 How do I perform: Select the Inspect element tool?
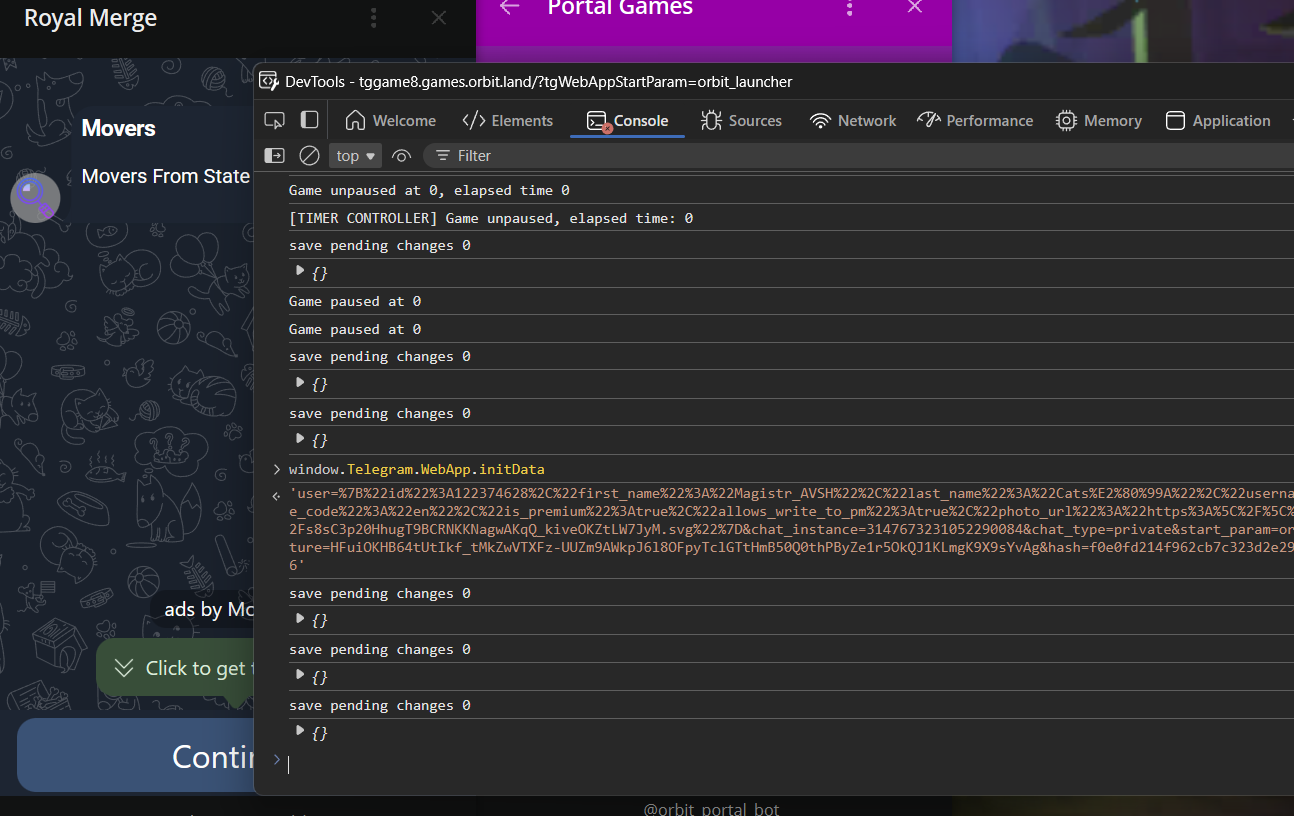tap(273, 119)
